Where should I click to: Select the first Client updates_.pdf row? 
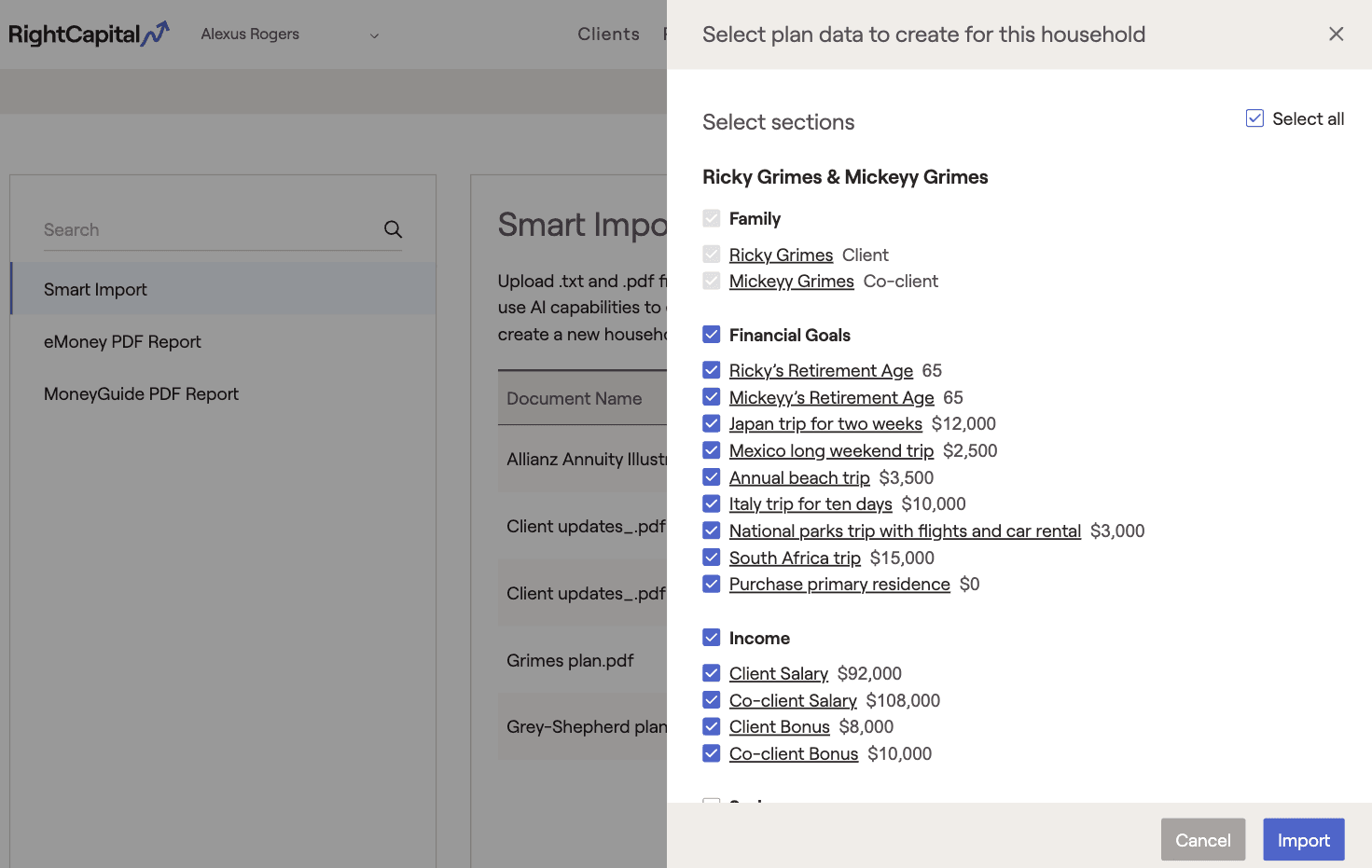(x=582, y=526)
